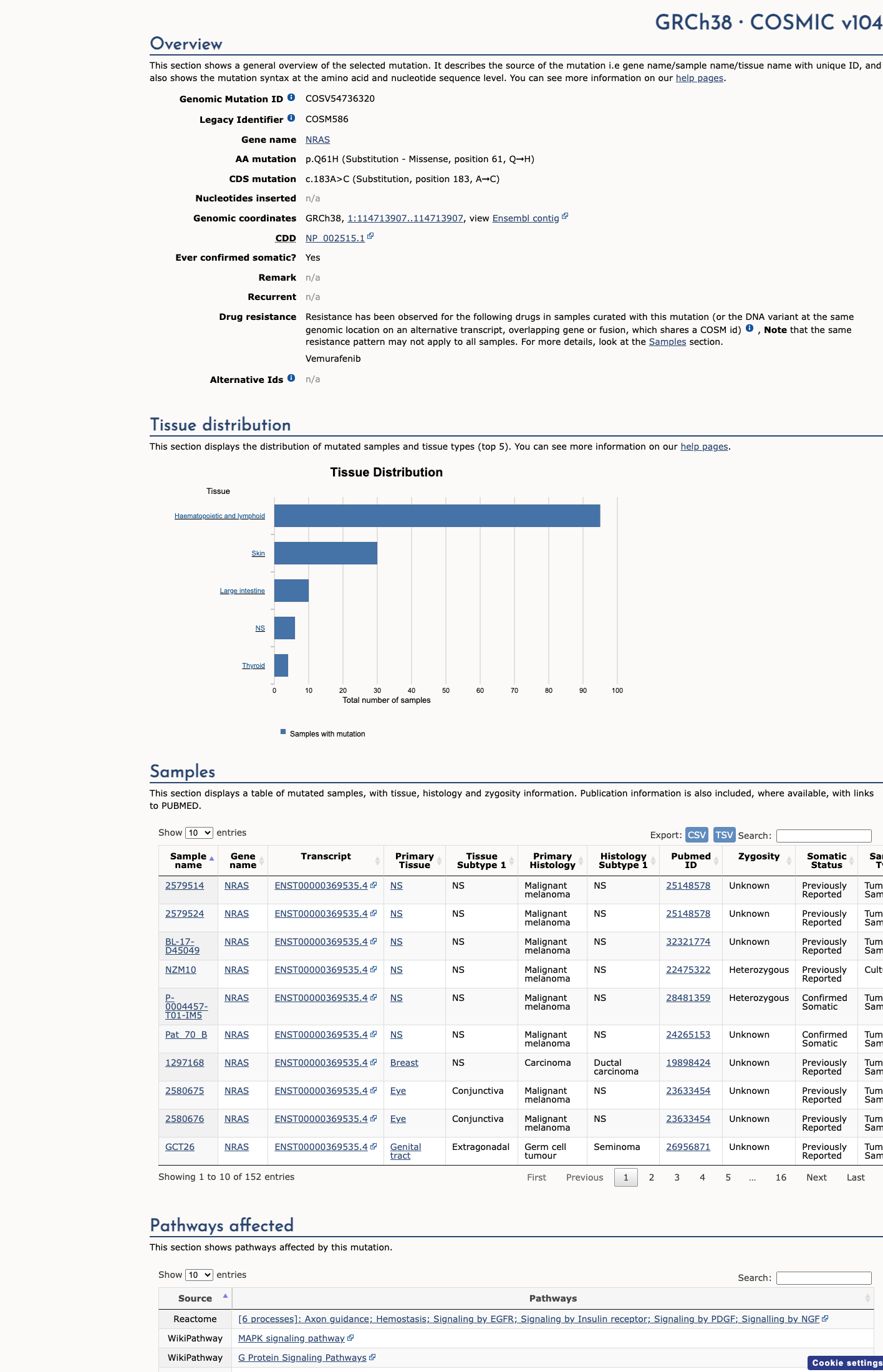The image size is (883, 1372).
Task: Open Genital tract tissue link
Action: 405,1151
